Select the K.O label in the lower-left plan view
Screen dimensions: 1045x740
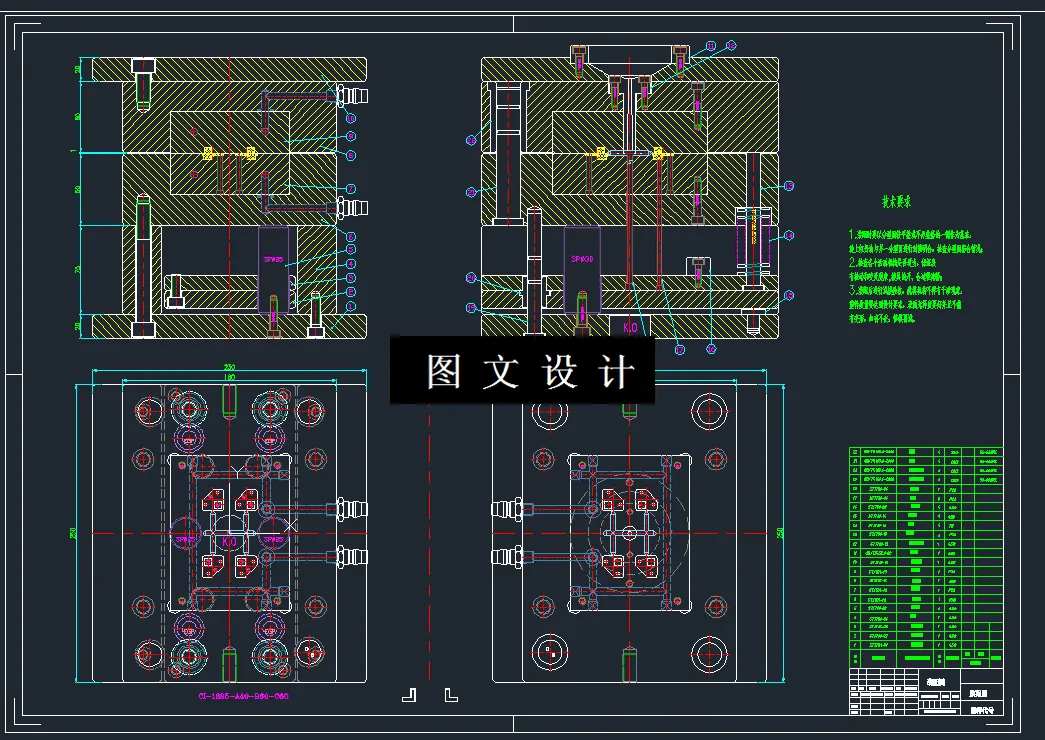tap(229, 541)
